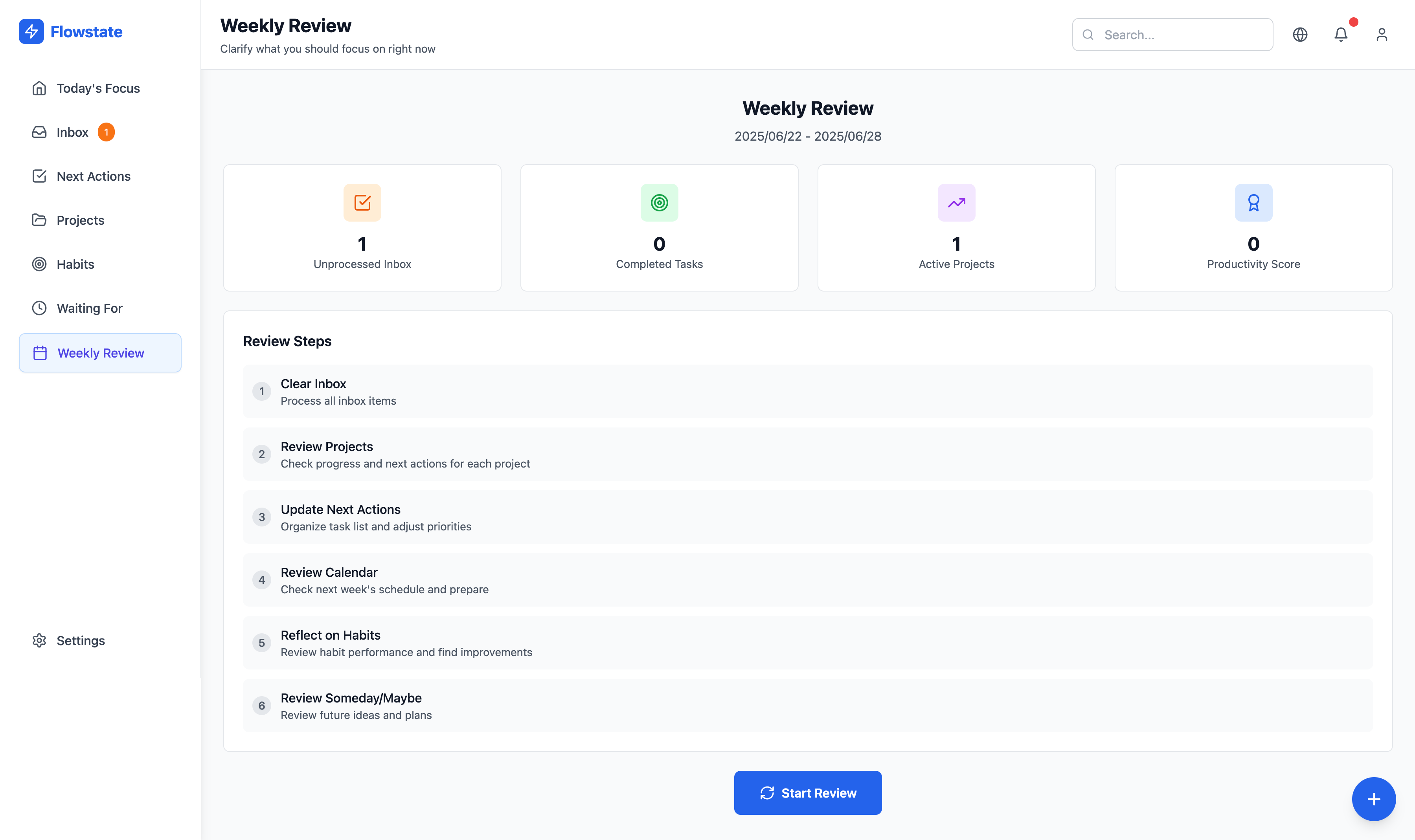Click the magnifier icon in search box
Screen dimensions: 1415x840
[x=1088, y=35]
